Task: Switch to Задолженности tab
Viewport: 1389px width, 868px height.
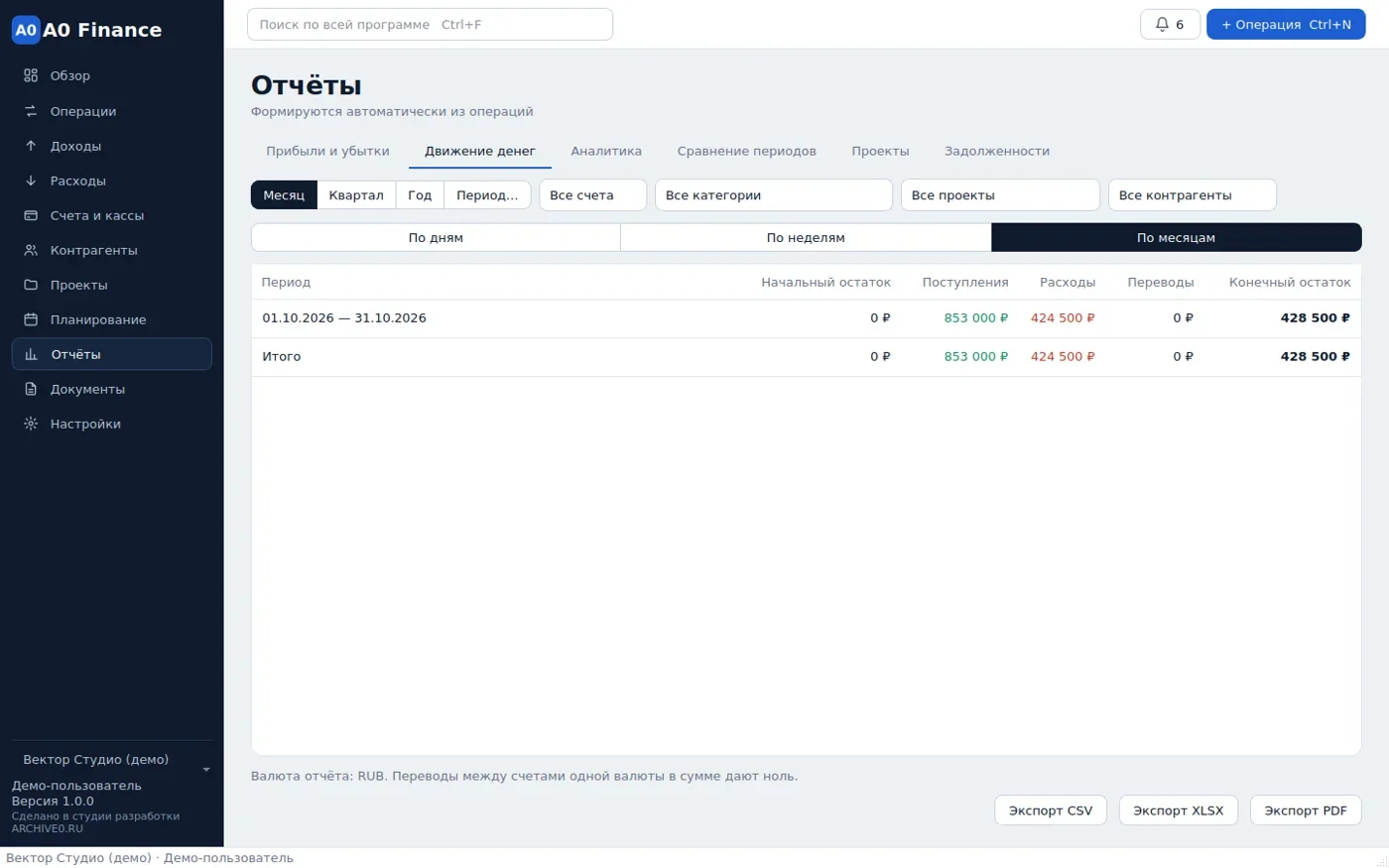Action: coord(997,152)
